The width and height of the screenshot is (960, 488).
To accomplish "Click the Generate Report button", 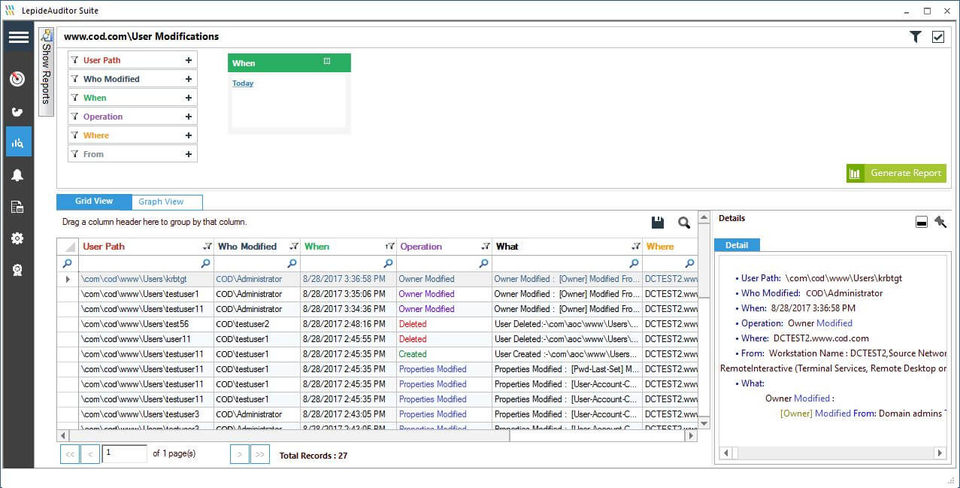I will click(896, 173).
